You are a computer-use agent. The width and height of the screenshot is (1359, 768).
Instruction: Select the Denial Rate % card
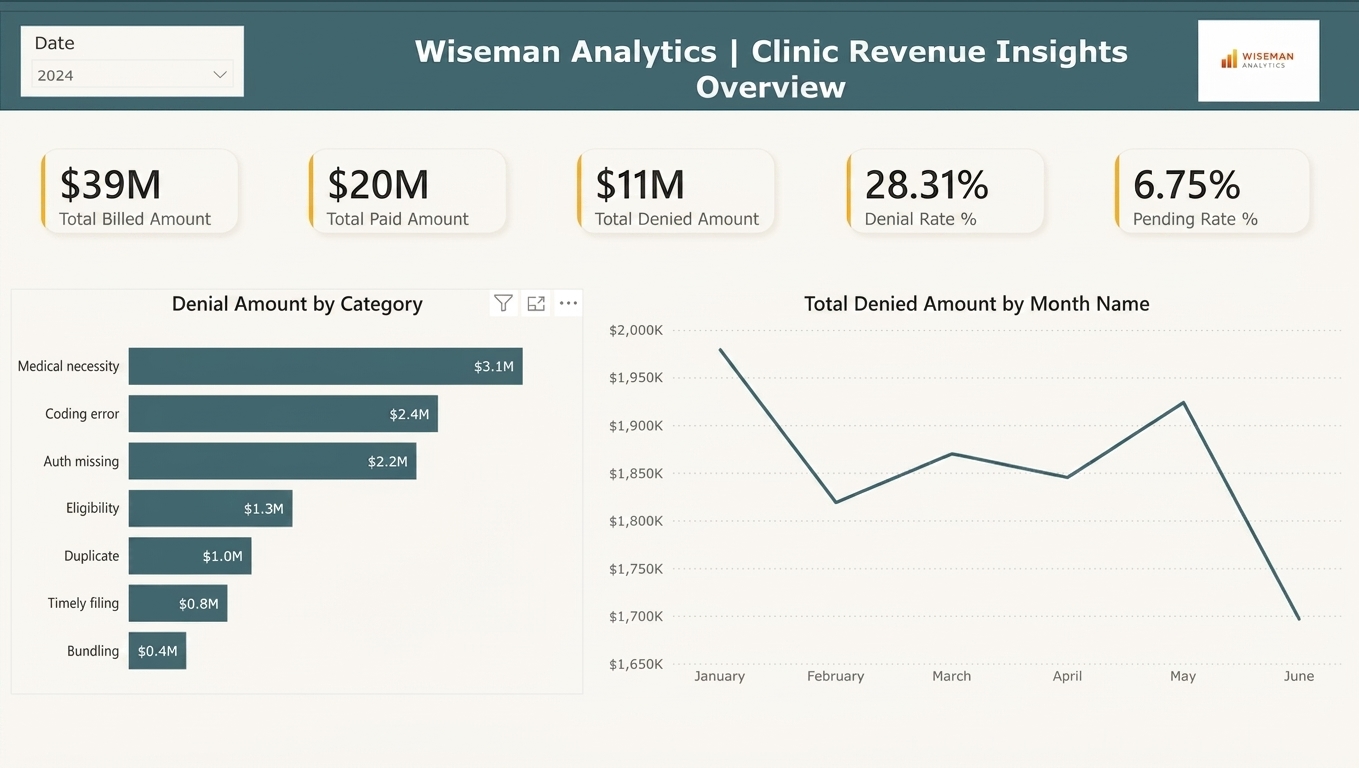945,192
